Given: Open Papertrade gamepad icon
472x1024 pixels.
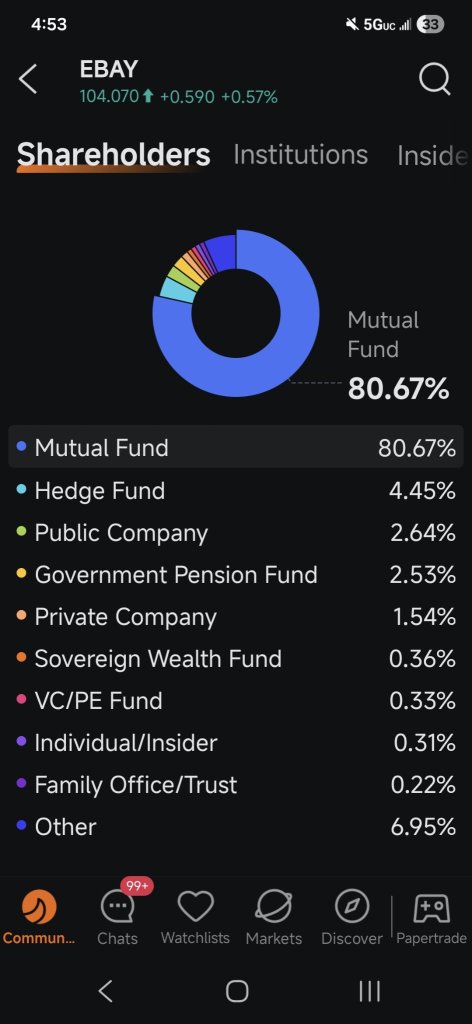Looking at the screenshot, I should click(432, 908).
